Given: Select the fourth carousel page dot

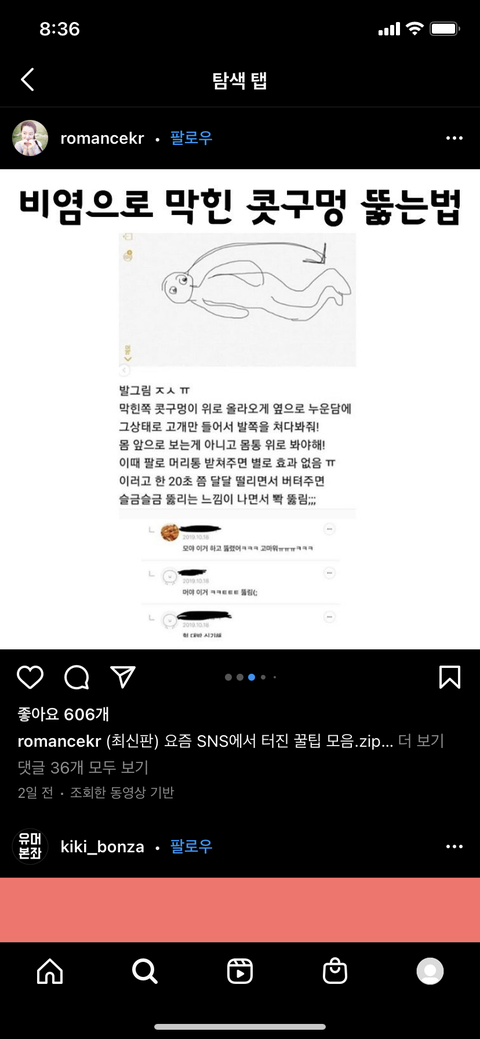Looking at the screenshot, I should pos(263,677).
